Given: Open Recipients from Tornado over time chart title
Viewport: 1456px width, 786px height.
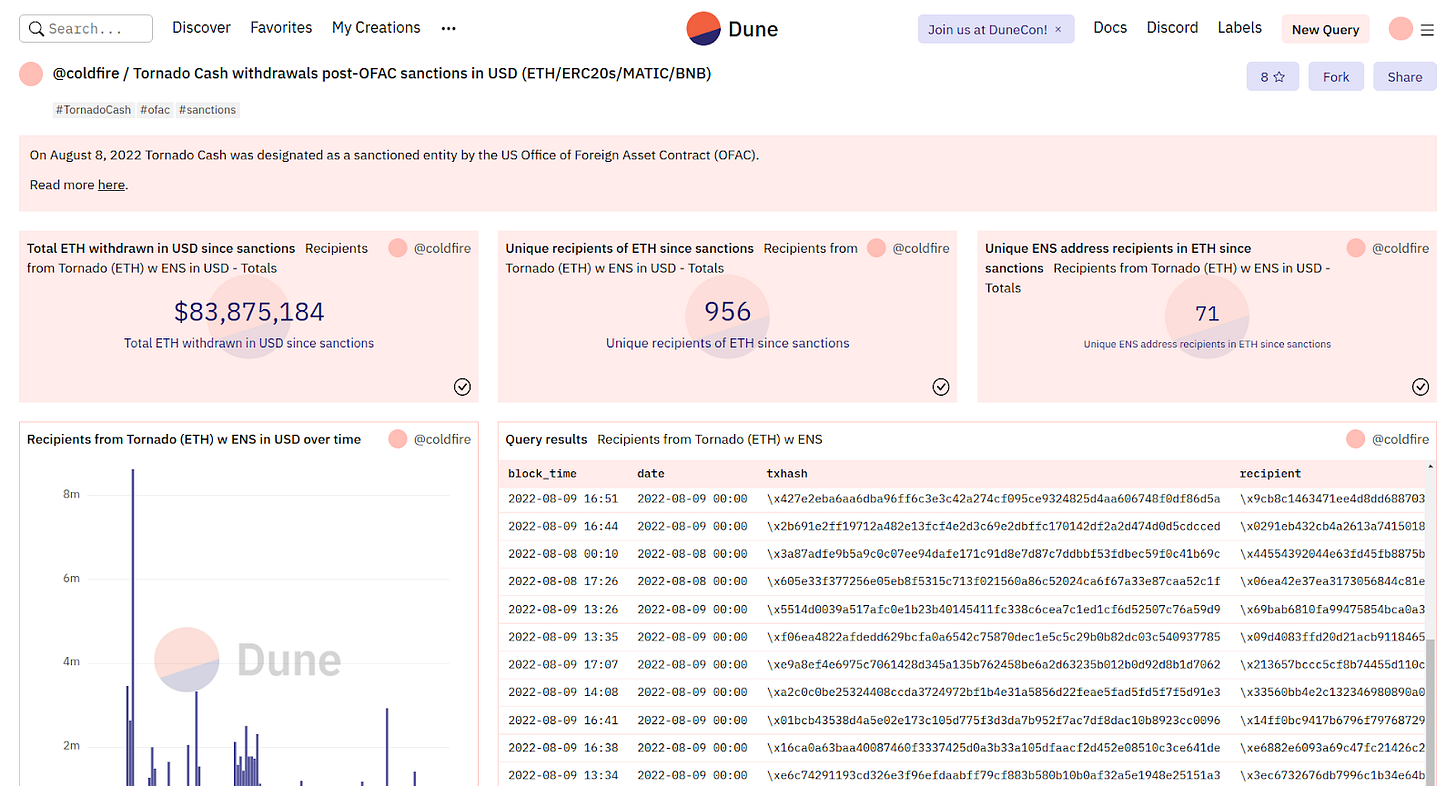Looking at the screenshot, I should click(194, 439).
